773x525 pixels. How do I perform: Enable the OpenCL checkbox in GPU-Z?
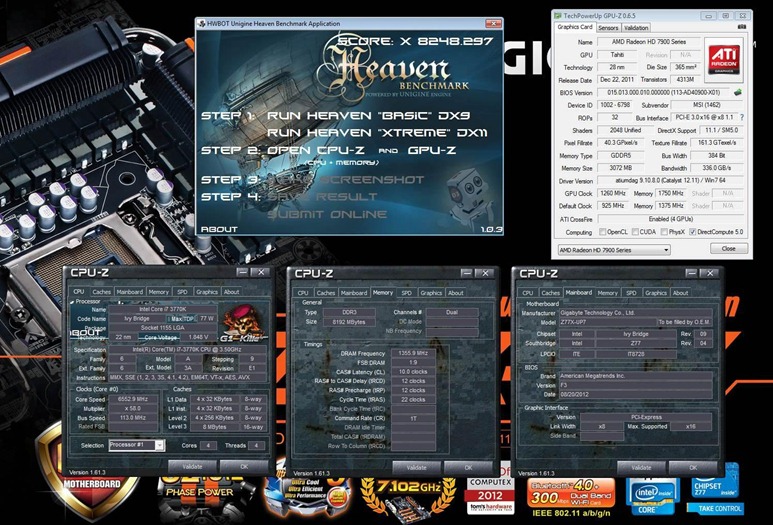602,232
